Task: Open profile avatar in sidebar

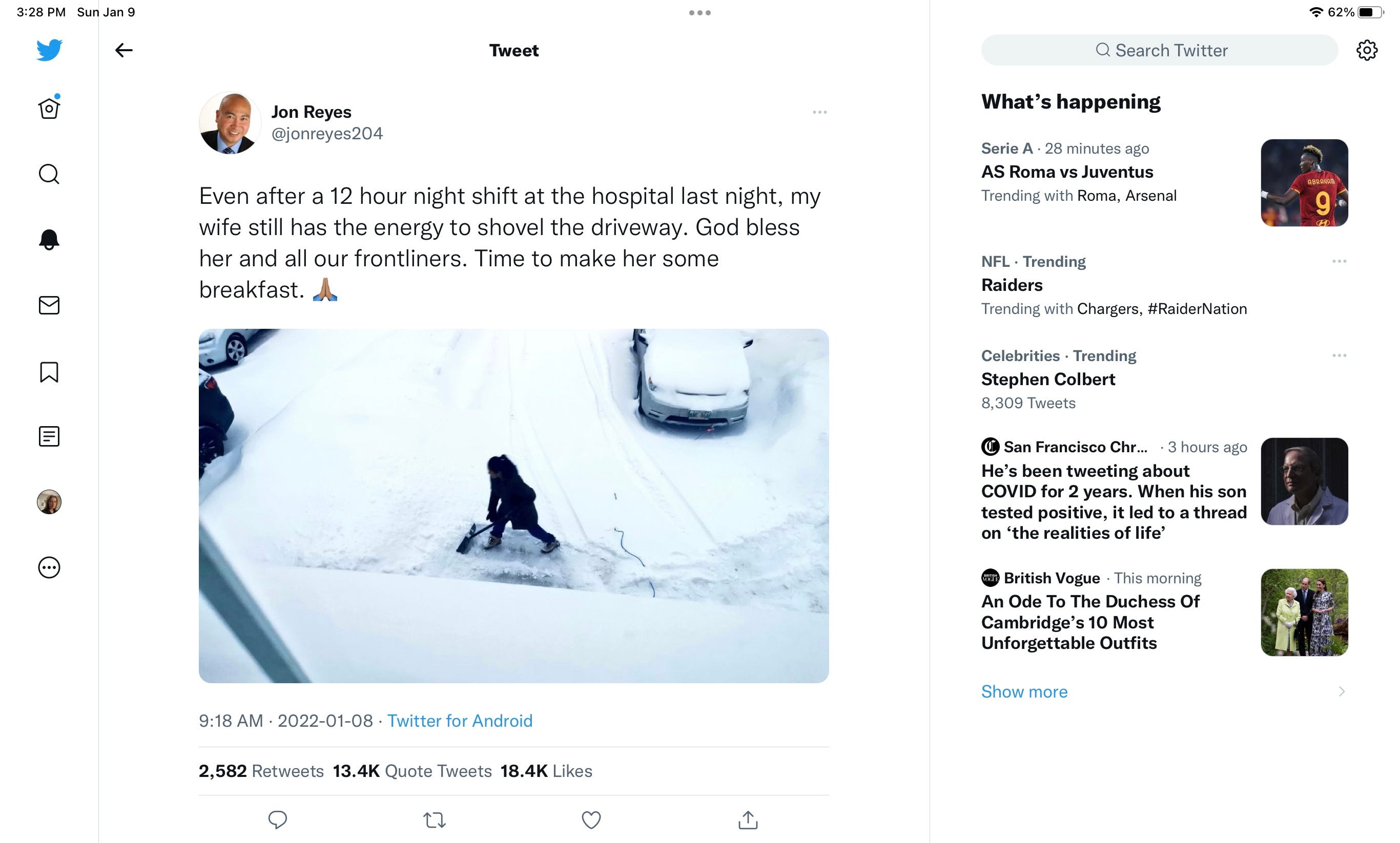Action: pyautogui.click(x=49, y=502)
